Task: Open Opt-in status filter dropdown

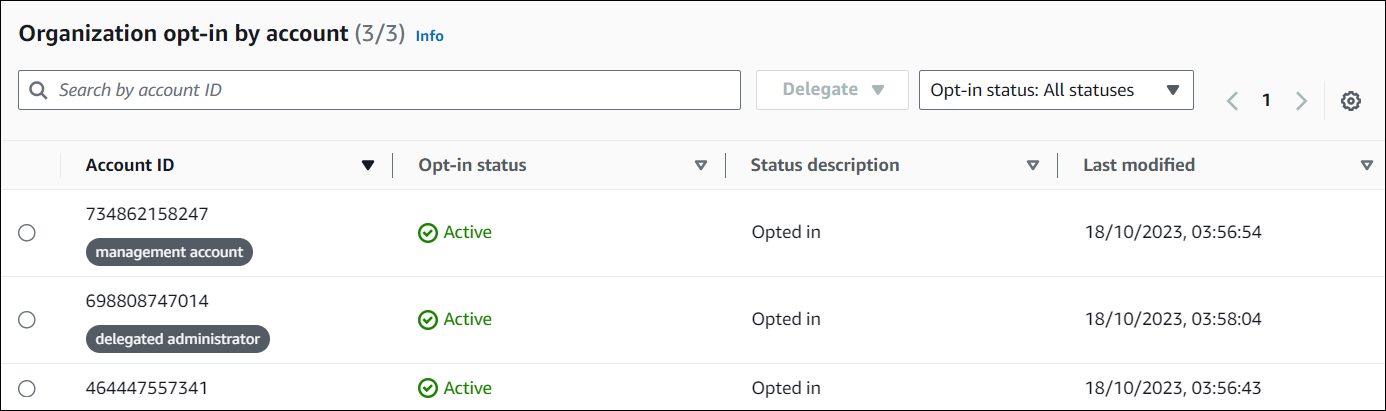Action: tap(1056, 90)
